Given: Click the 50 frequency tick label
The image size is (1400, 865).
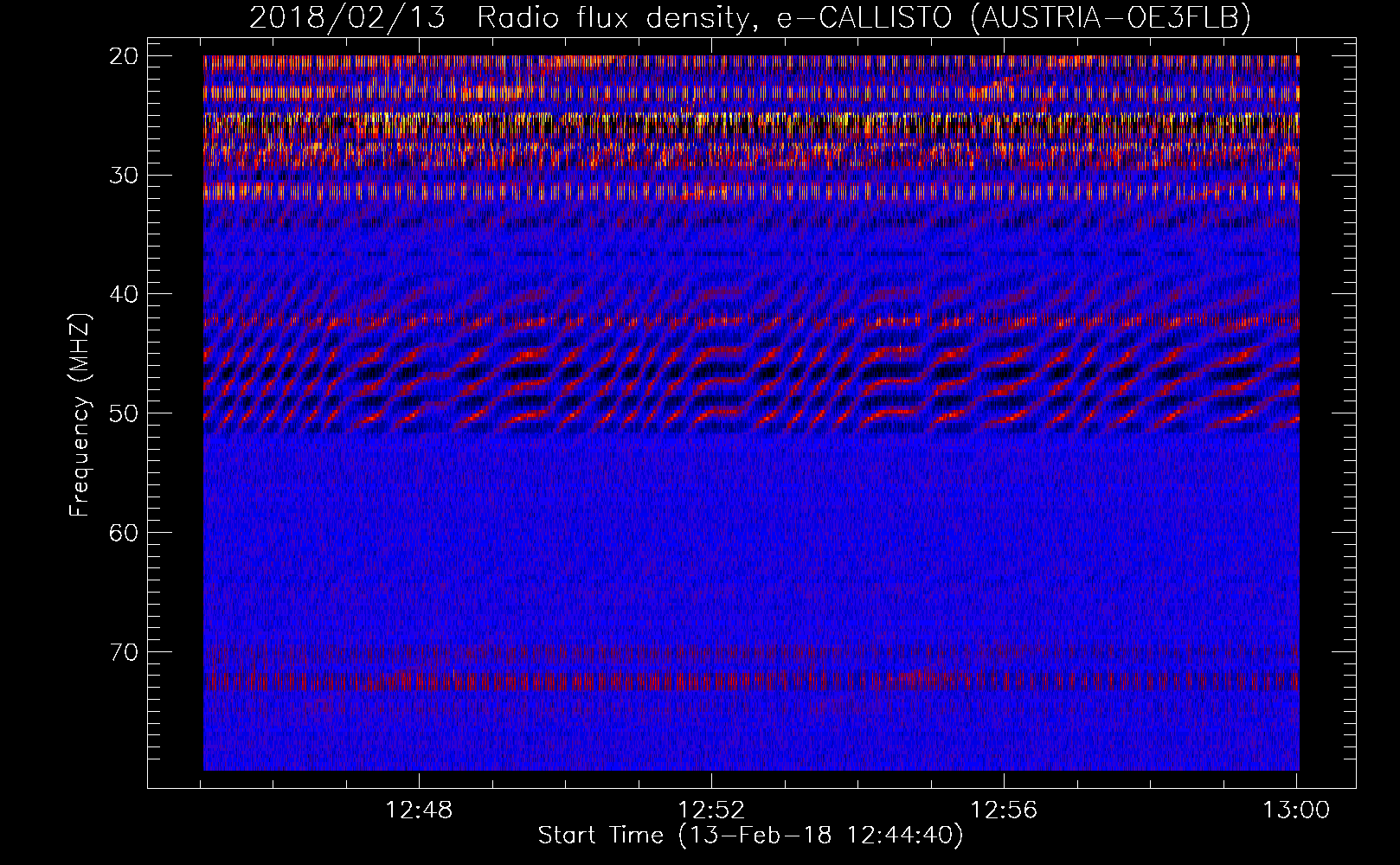Looking at the screenshot, I should 125,413.
